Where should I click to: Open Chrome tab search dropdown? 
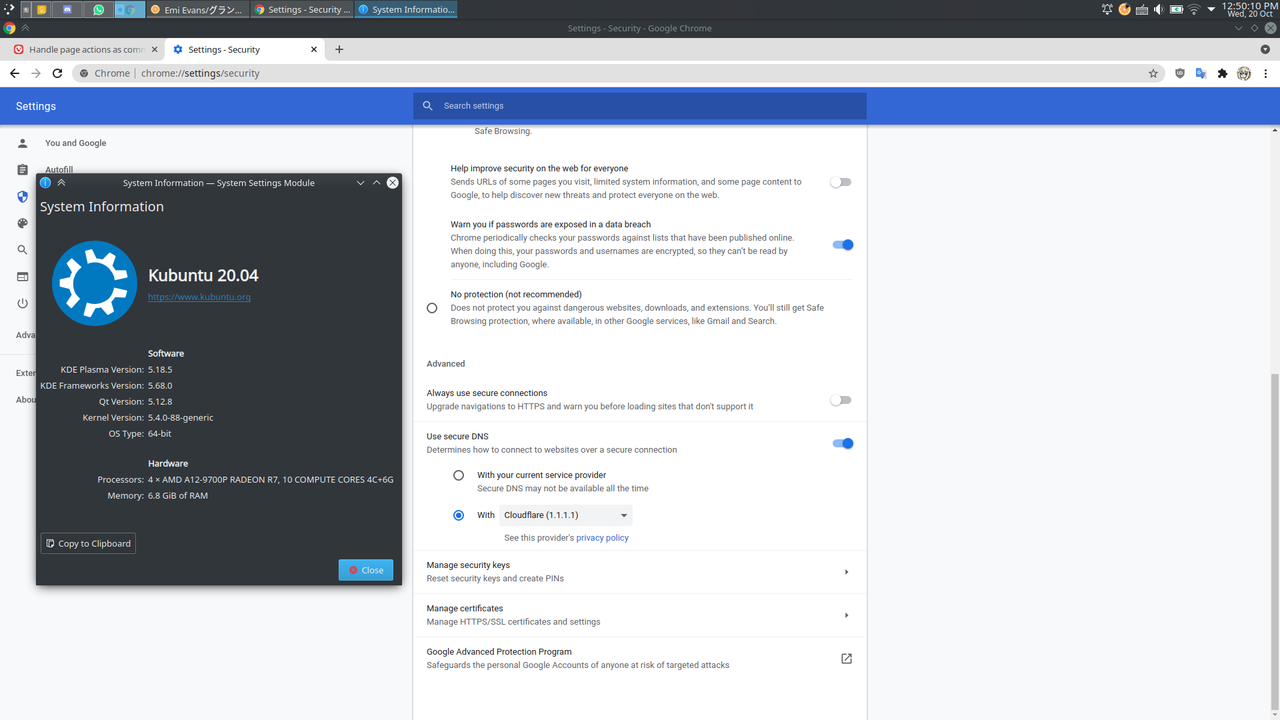1265,49
